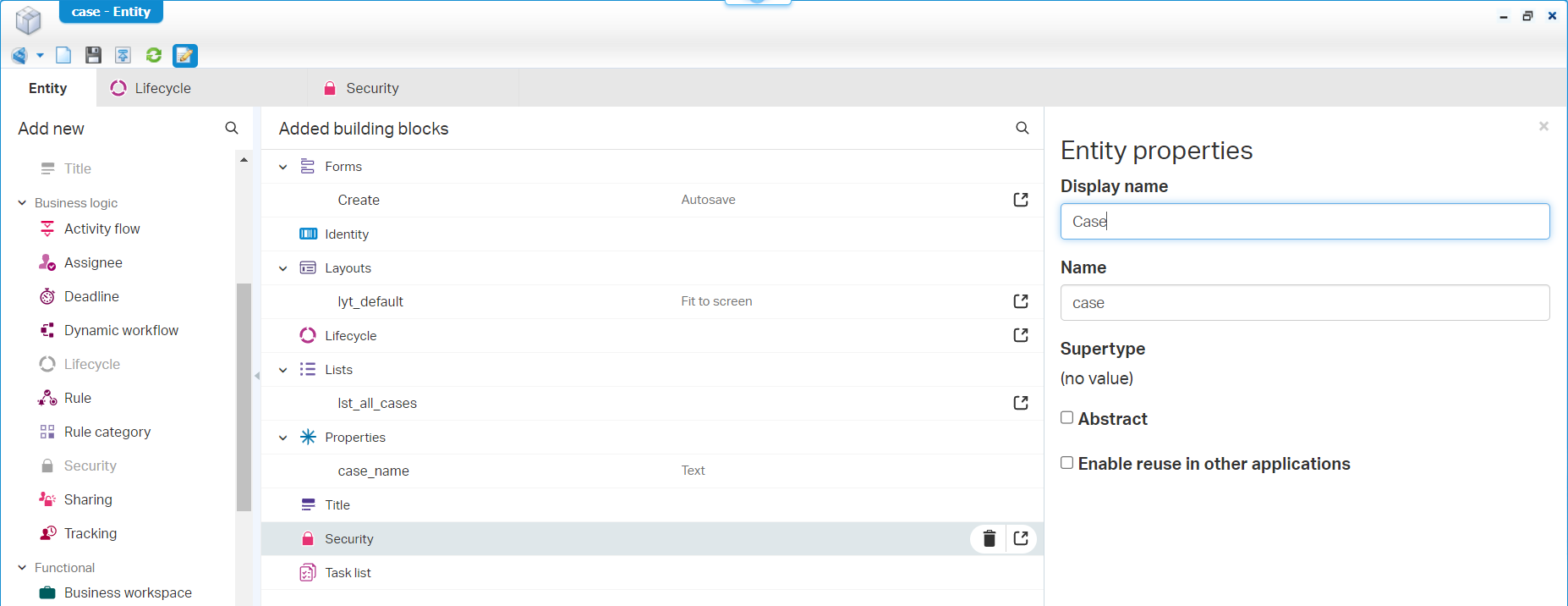Click the Name input field
The width and height of the screenshot is (1568, 606).
tap(1305, 303)
